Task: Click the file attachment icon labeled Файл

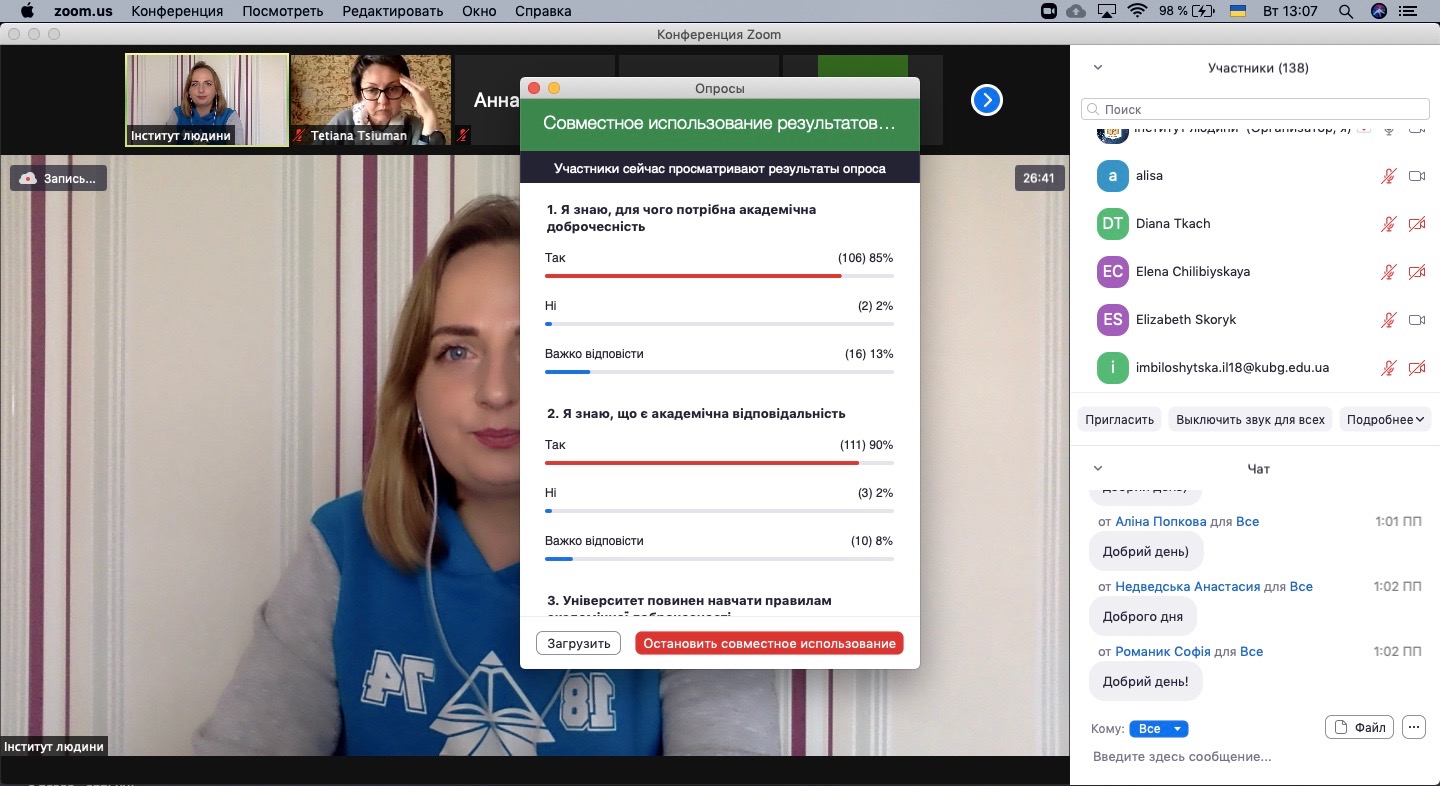Action: (x=1360, y=728)
